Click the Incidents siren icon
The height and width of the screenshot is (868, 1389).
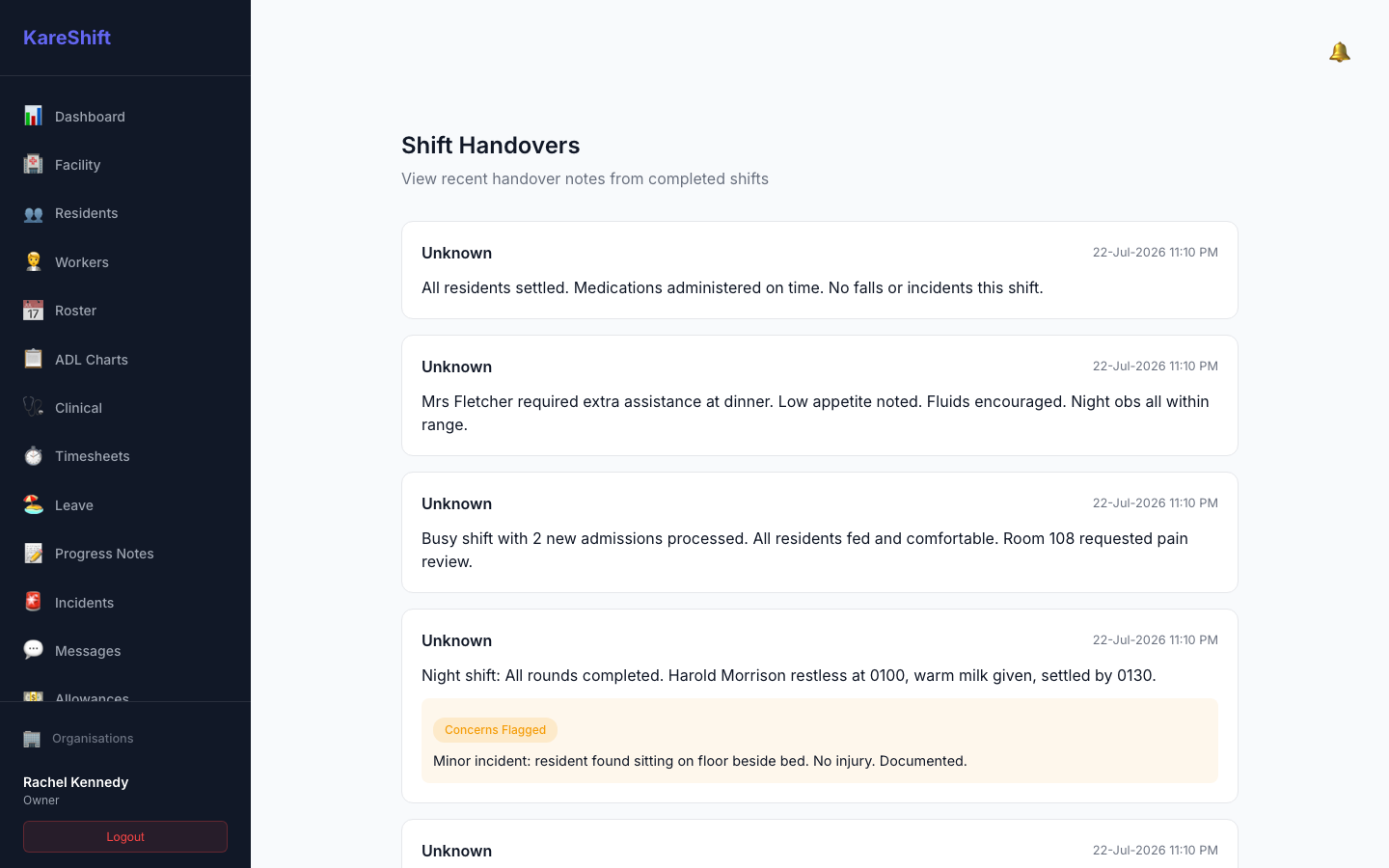33,602
